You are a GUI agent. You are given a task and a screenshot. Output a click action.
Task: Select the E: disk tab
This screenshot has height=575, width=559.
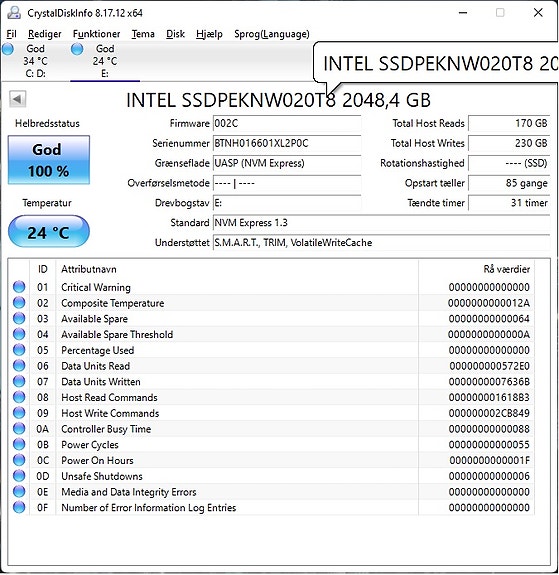[x=105, y=61]
